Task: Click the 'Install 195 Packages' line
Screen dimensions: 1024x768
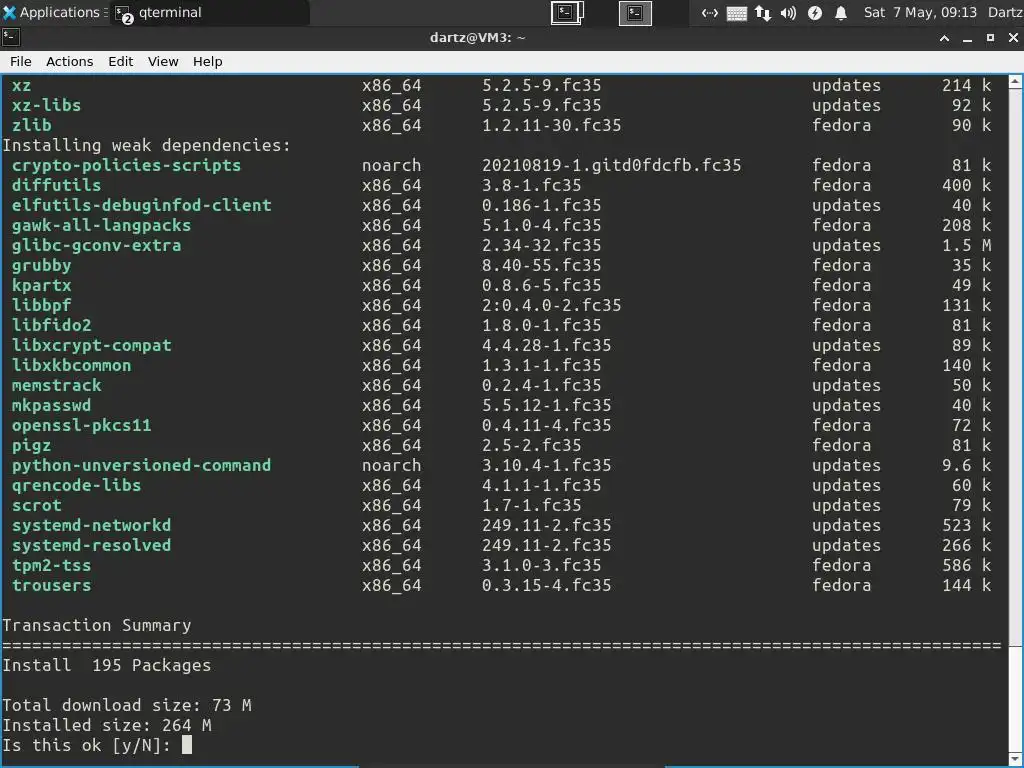Action: tap(106, 665)
